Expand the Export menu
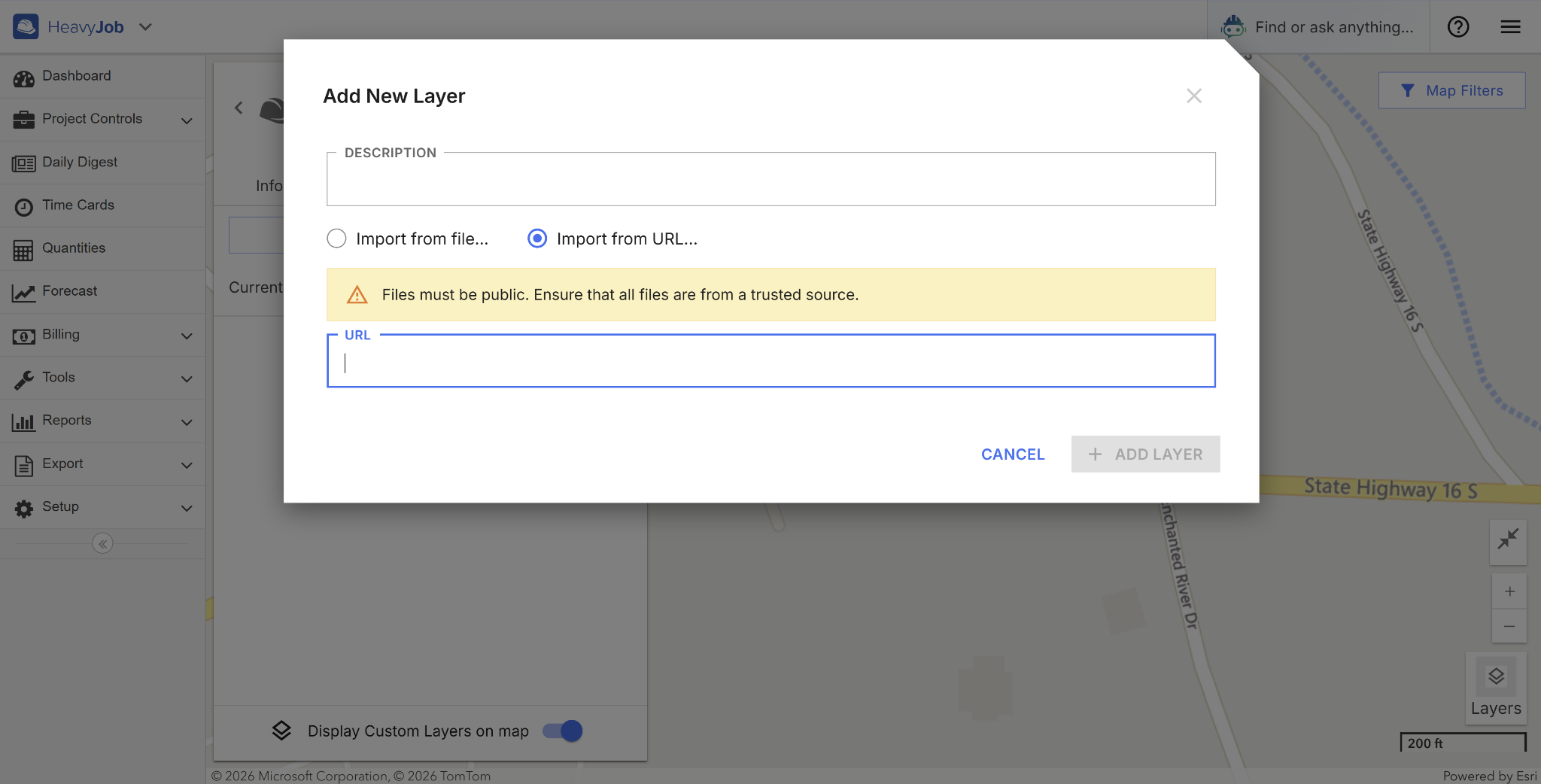1541x784 pixels. coord(187,466)
